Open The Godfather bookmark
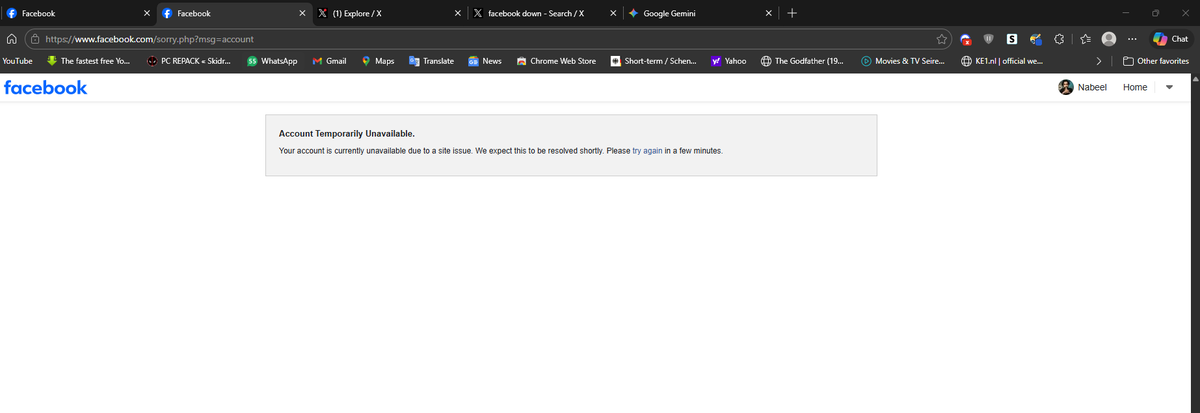This screenshot has height=413, width=1200. pos(801,61)
